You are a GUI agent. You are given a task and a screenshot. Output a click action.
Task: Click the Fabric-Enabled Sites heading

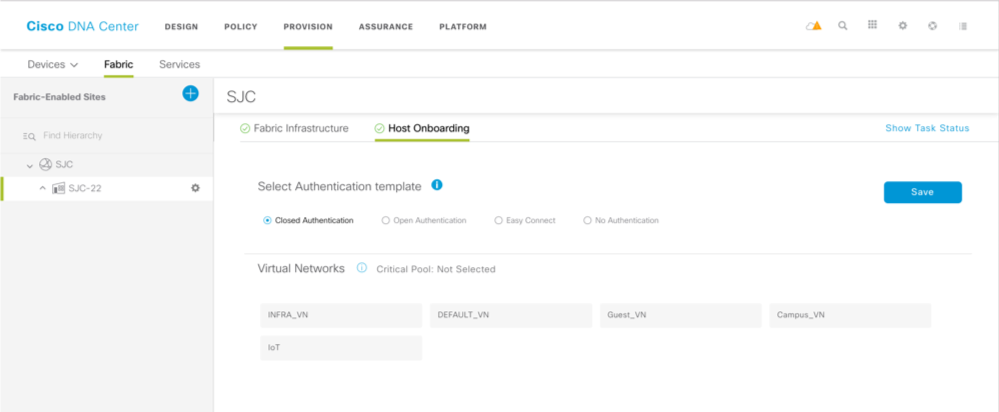tap(59, 97)
